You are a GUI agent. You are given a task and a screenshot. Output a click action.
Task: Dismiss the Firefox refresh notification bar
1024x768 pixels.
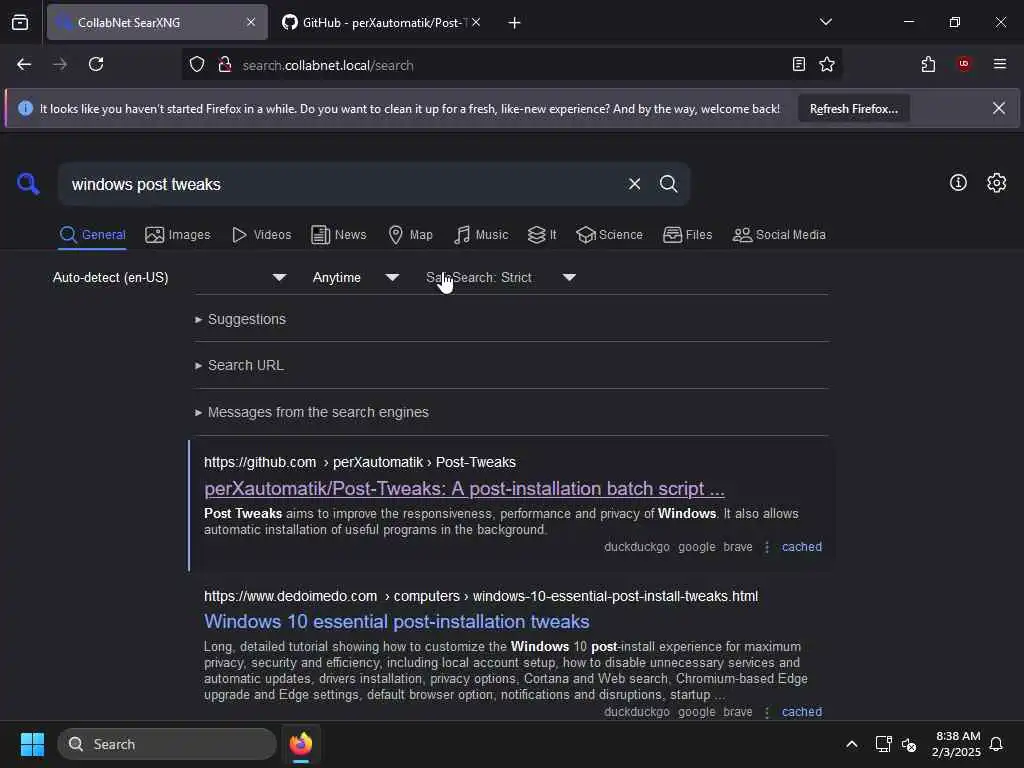click(999, 108)
